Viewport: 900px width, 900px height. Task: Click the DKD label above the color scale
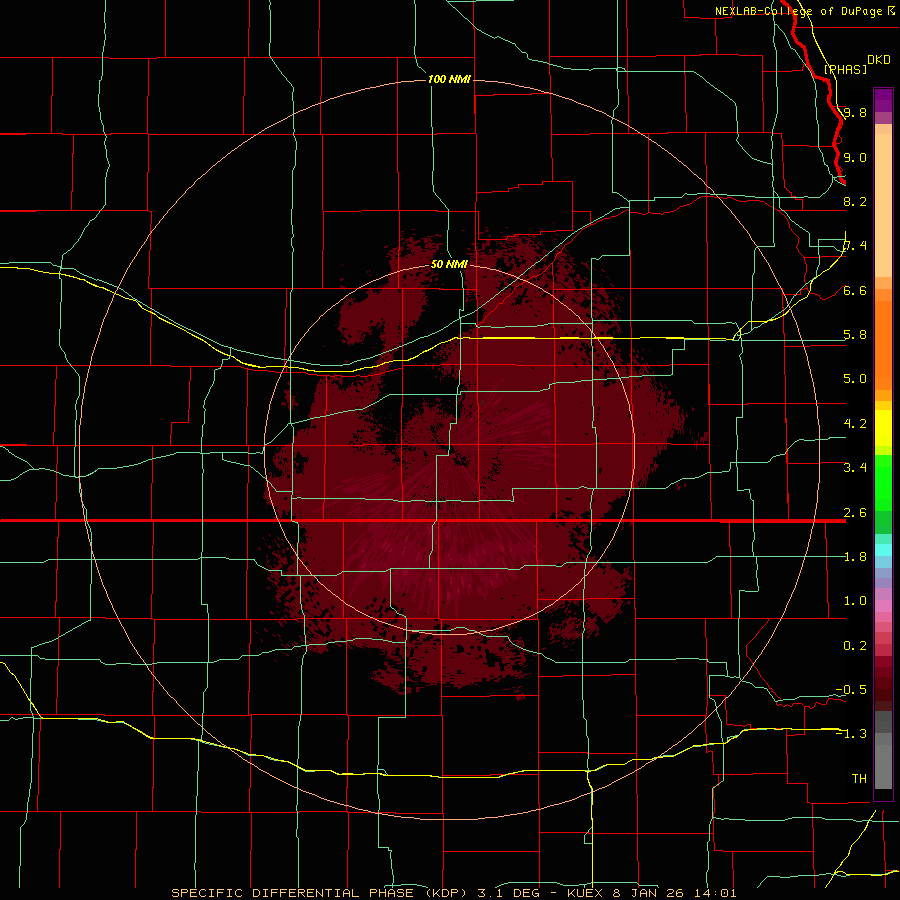[x=879, y=60]
